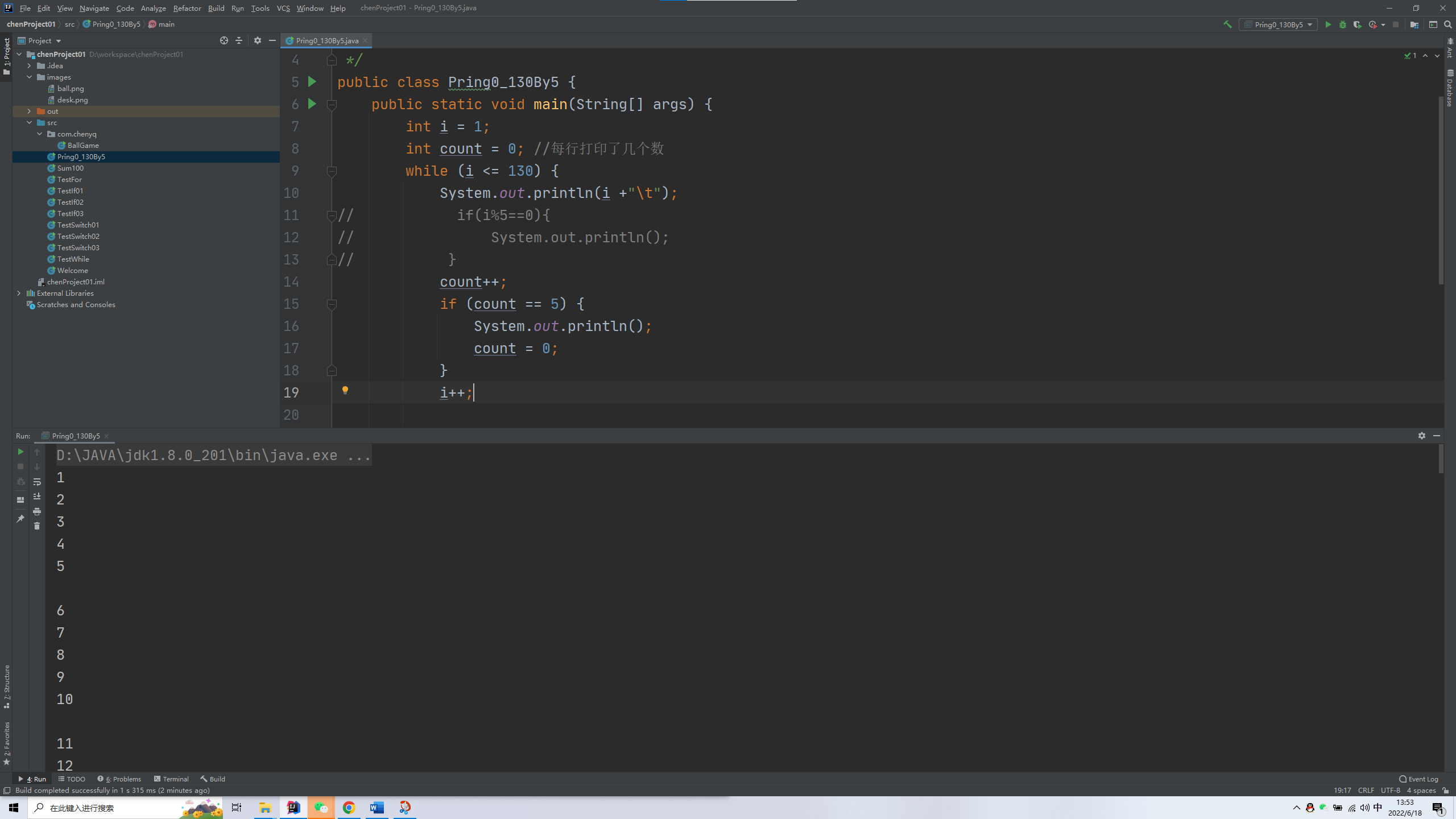
Task: Go to line via 19:17 indicator
Action: 1342,791
